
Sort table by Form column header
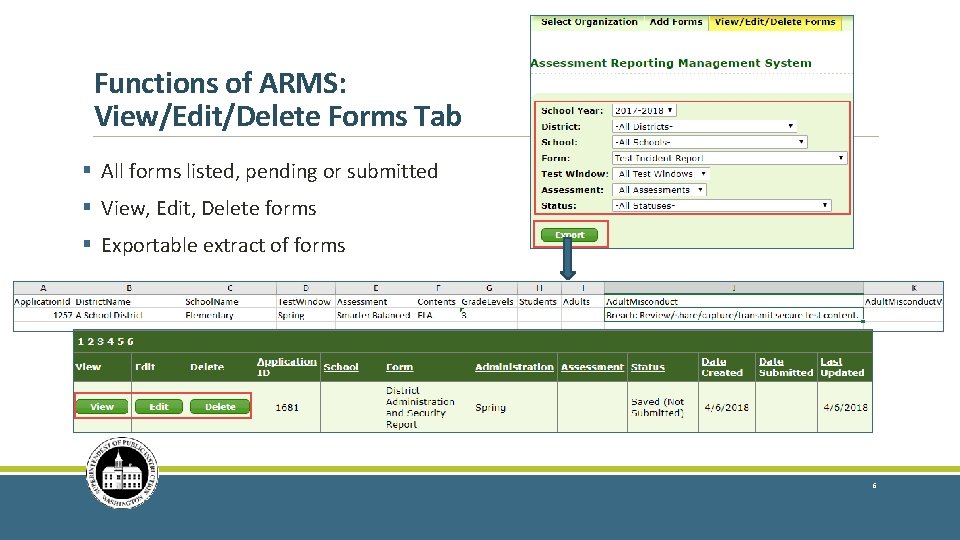click(399, 367)
